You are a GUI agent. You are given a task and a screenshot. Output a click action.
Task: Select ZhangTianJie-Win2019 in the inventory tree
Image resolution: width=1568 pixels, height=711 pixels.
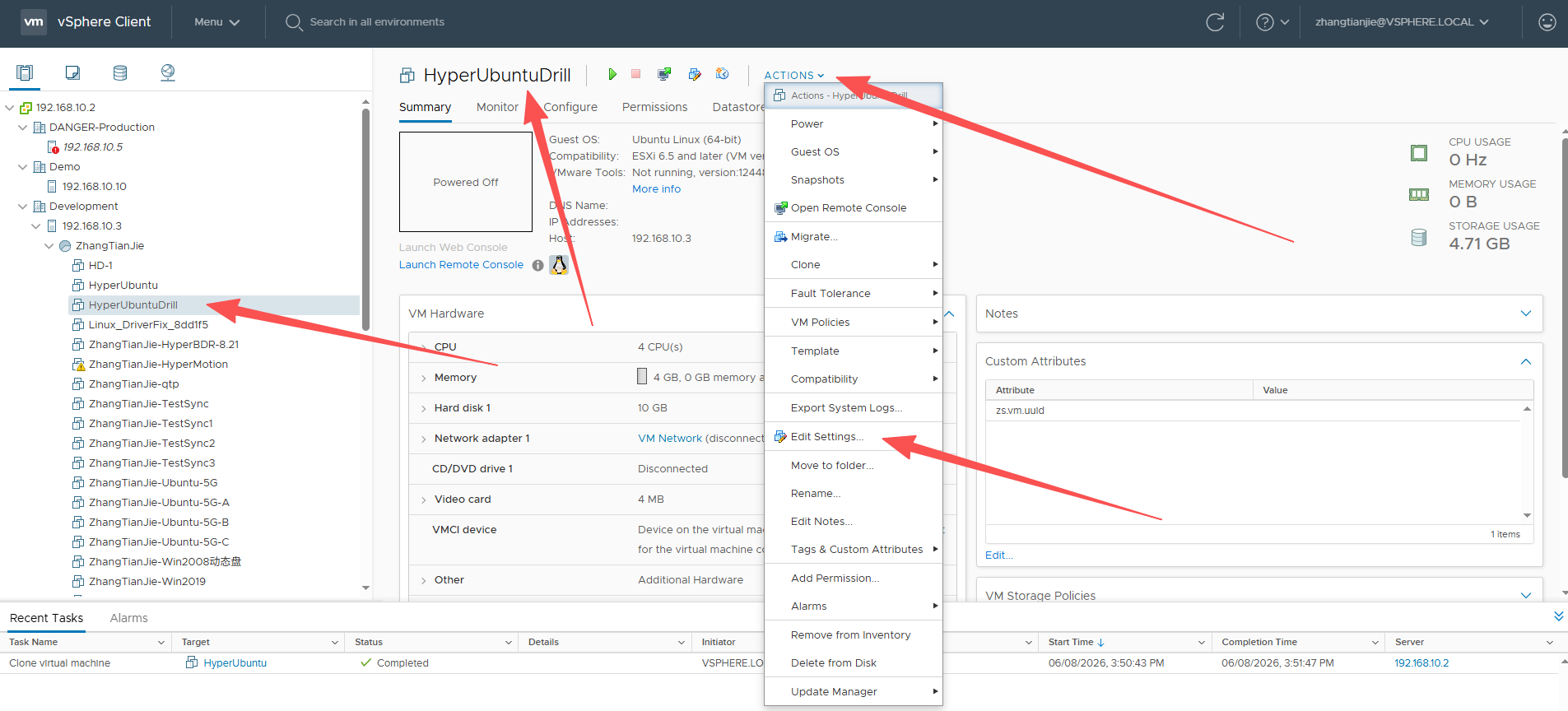coord(147,582)
